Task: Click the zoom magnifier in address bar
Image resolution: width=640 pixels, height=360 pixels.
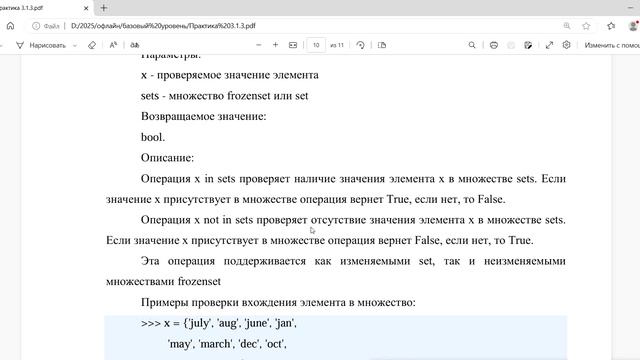Action: [567, 26]
